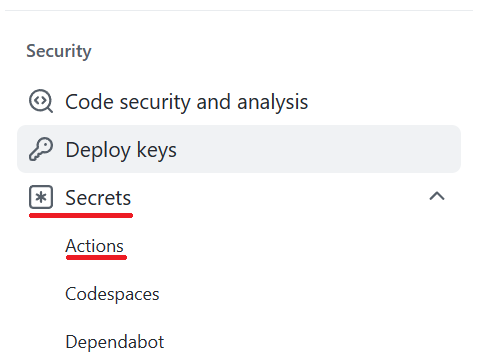Click the red underline beneath Secrets
The height and width of the screenshot is (364, 480).
click(x=81, y=216)
